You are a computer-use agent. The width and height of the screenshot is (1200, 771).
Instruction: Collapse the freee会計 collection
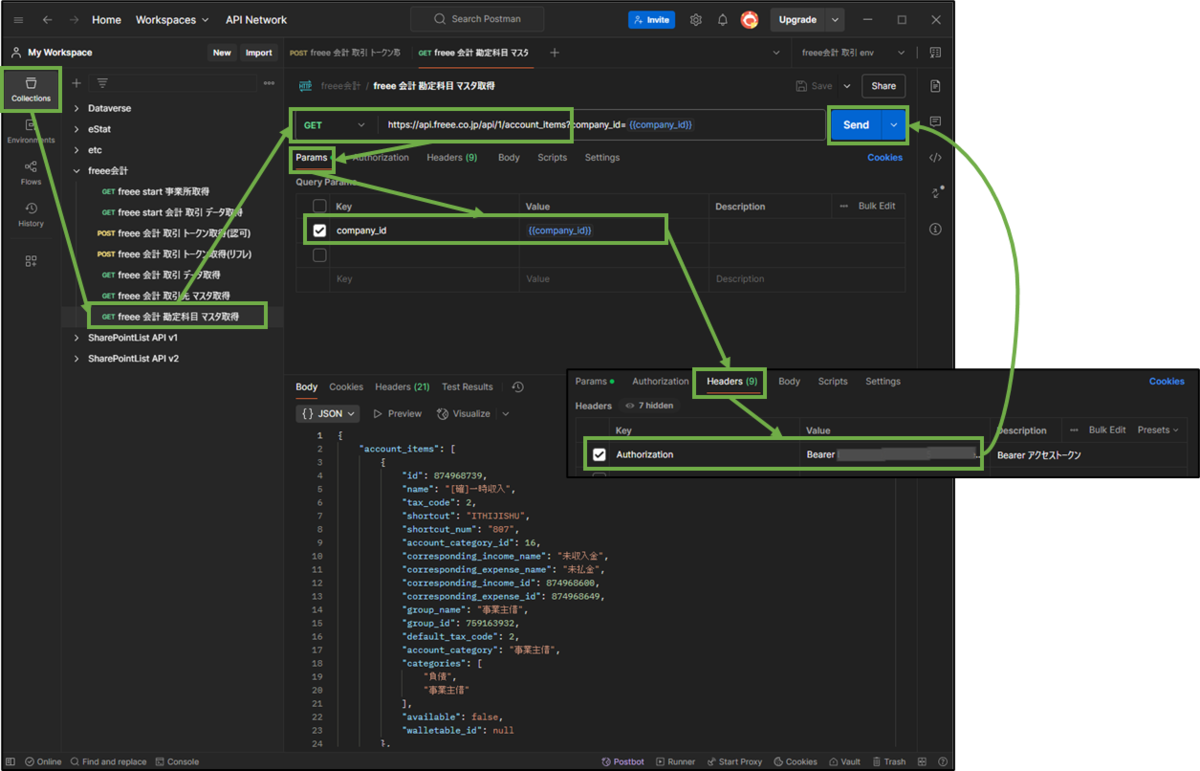tap(77, 171)
